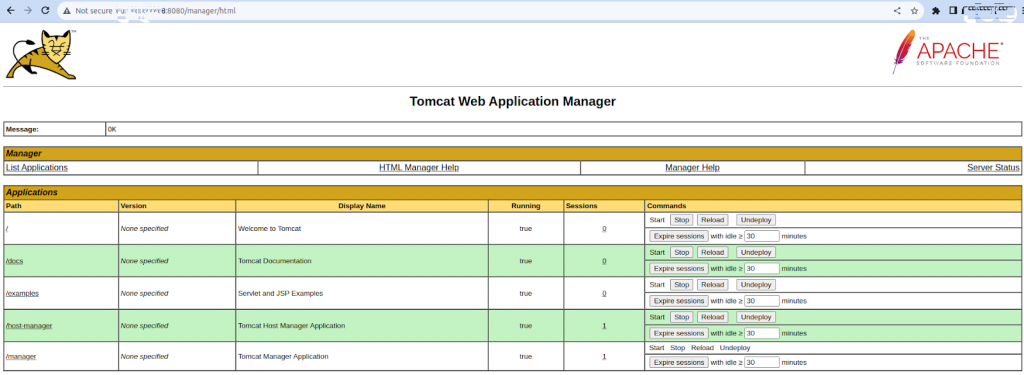Viewport: 1024px width, 375px height.
Task: Stop the /host-manager application
Action: (681, 317)
